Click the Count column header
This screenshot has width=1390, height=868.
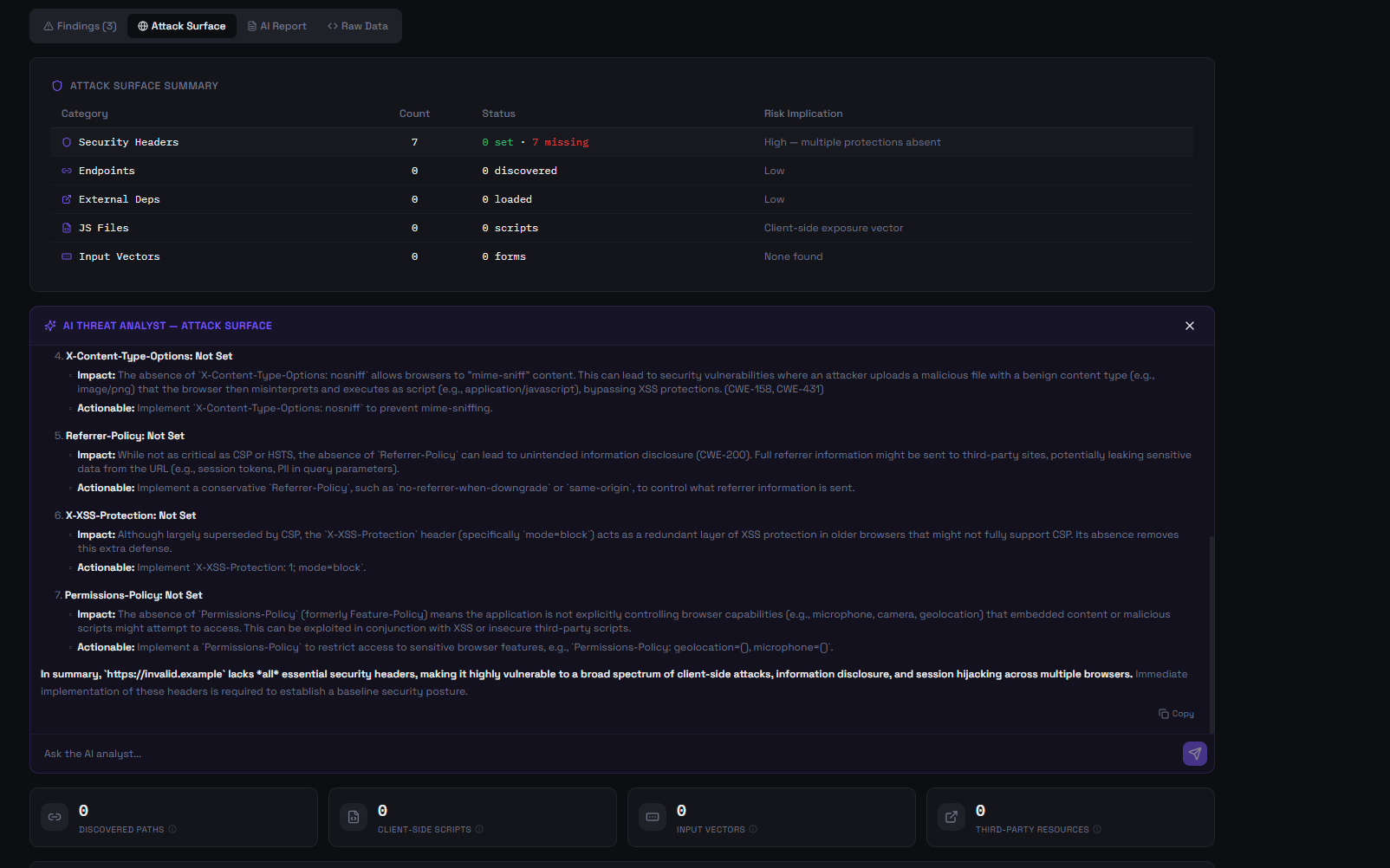(x=414, y=113)
